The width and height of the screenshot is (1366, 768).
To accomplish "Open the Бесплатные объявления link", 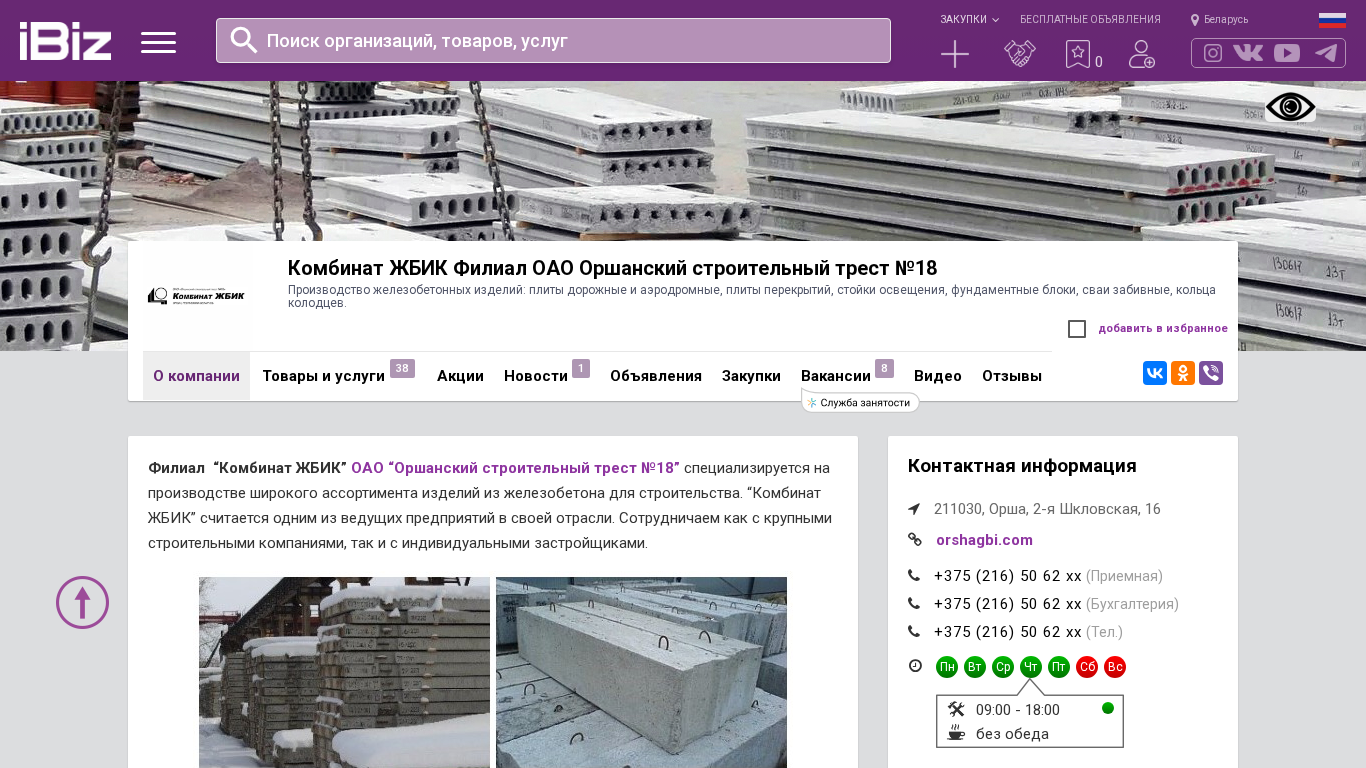I will (x=1090, y=20).
